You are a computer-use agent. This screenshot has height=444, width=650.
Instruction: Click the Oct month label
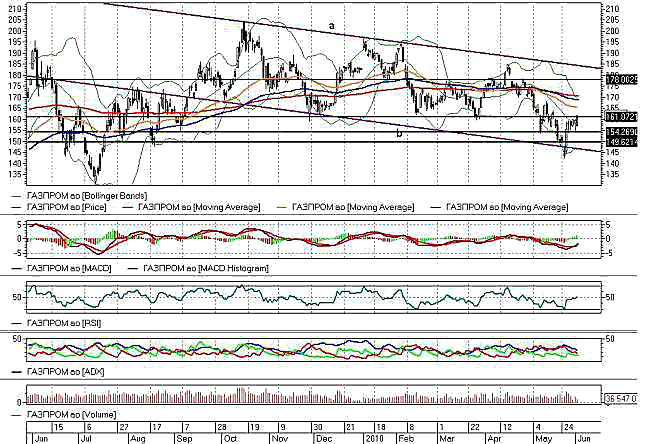click(230, 438)
